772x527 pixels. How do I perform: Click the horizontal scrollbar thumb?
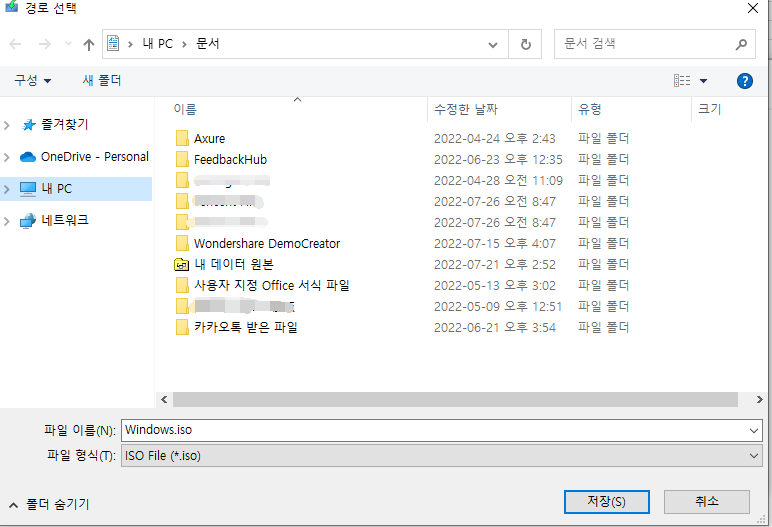(455, 399)
